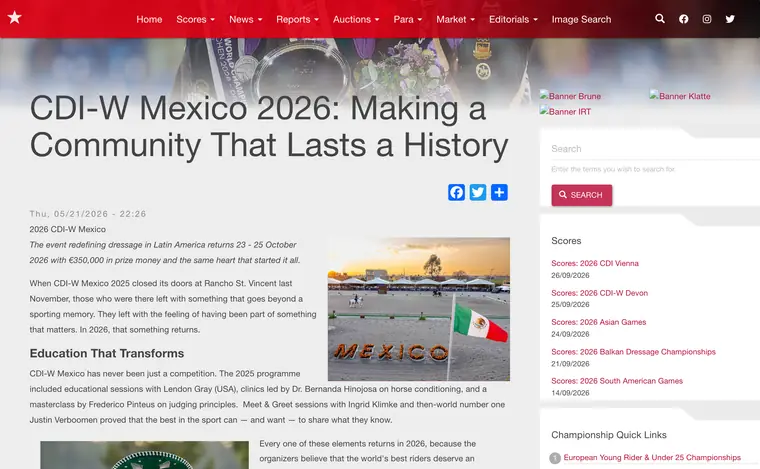
Task: Click the date 14/09/2026 under South American Games
Action: (570, 393)
